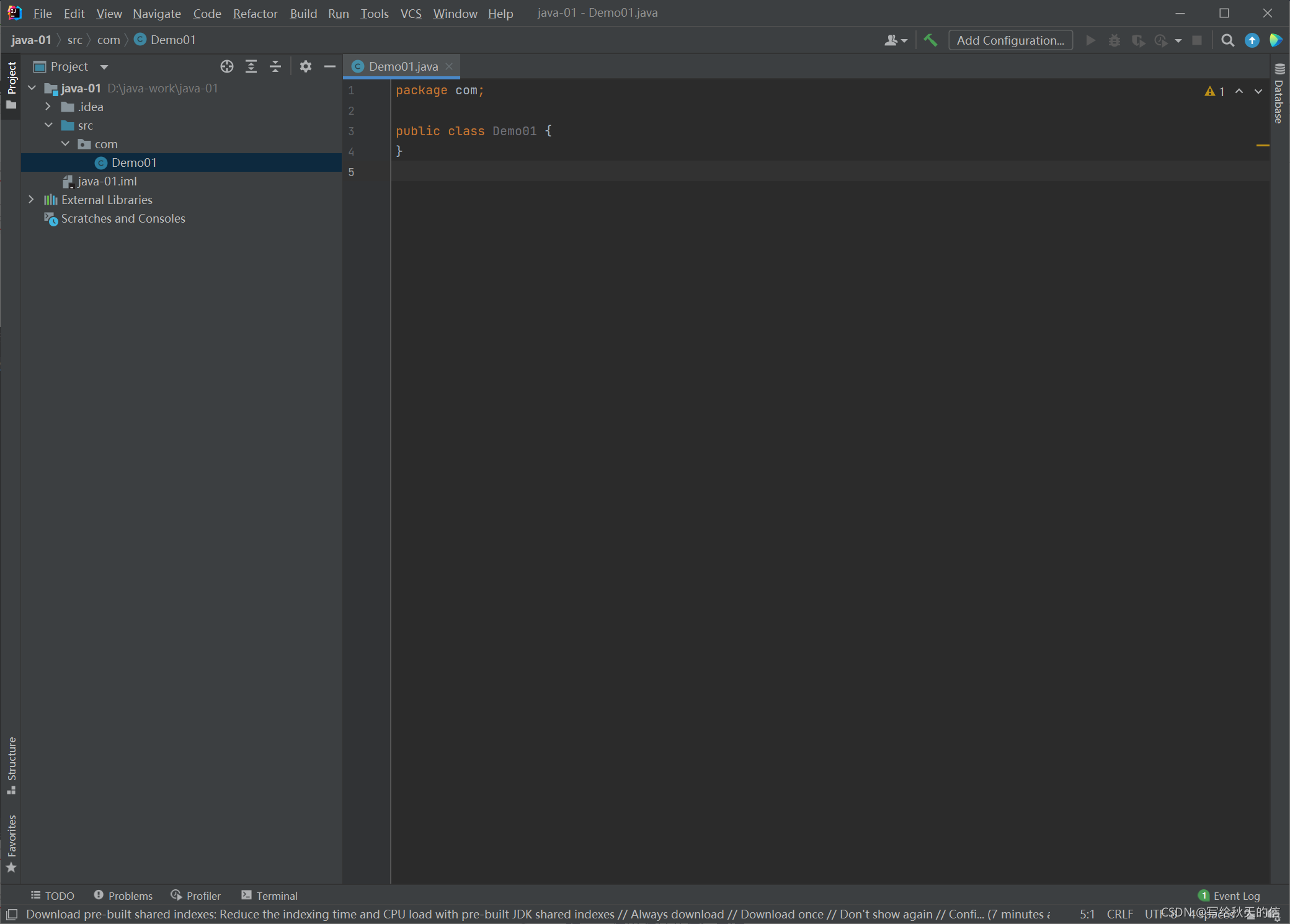Screen dimensions: 1290x924
Task: Expand the .idea folder
Action: tap(48, 107)
